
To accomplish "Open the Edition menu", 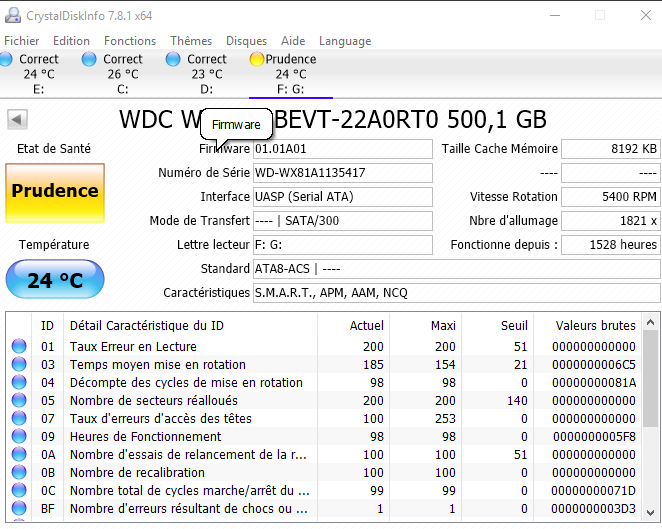I will (71, 41).
